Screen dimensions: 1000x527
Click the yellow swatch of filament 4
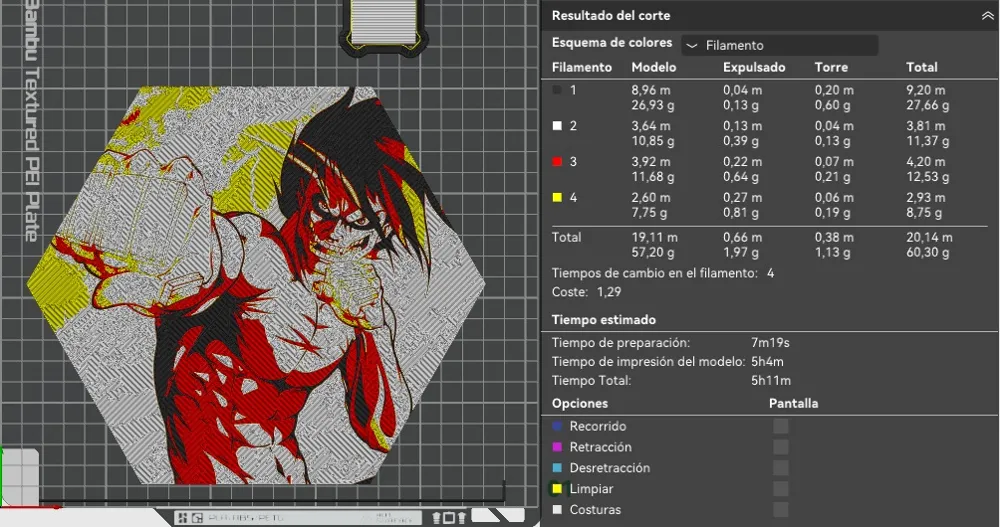coord(557,197)
